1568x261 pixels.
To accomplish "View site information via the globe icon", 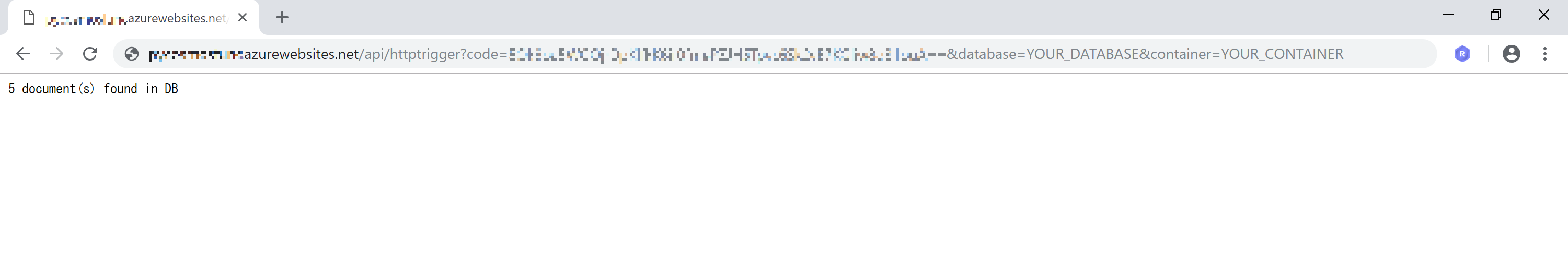I will pyautogui.click(x=132, y=54).
